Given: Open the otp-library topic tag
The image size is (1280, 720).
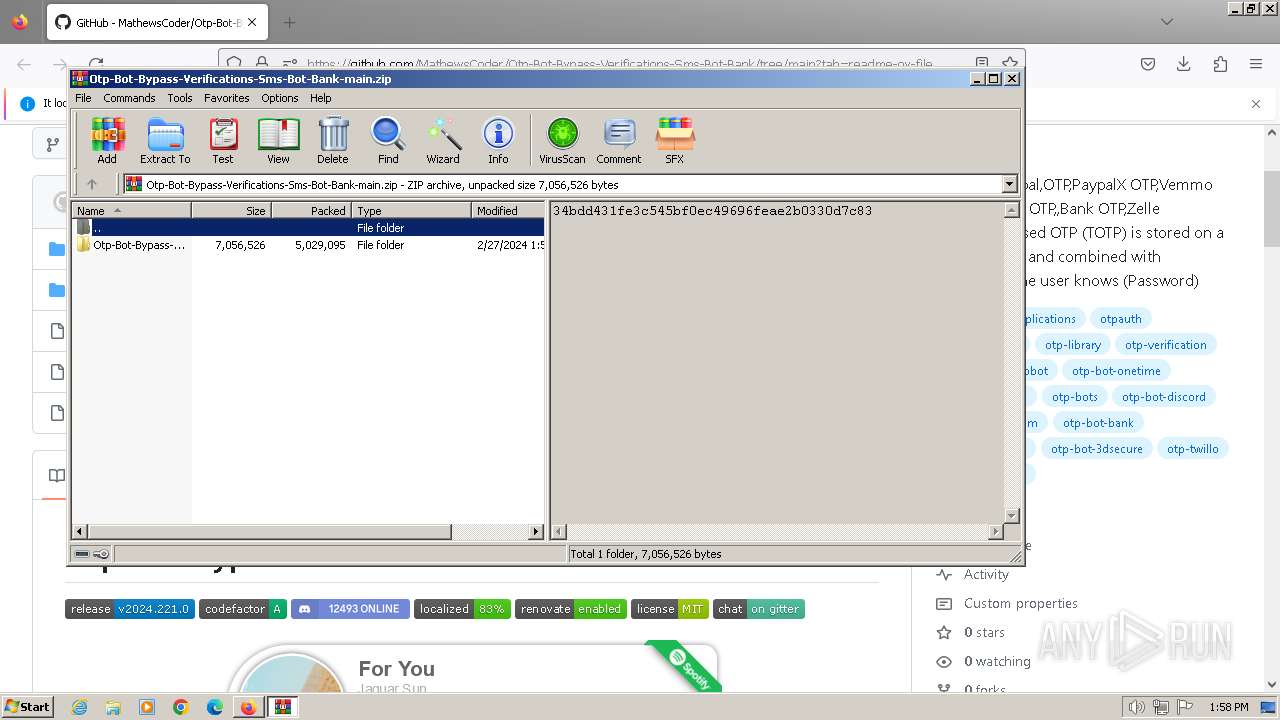Looking at the screenshot, I should [x=1072, y=345].
